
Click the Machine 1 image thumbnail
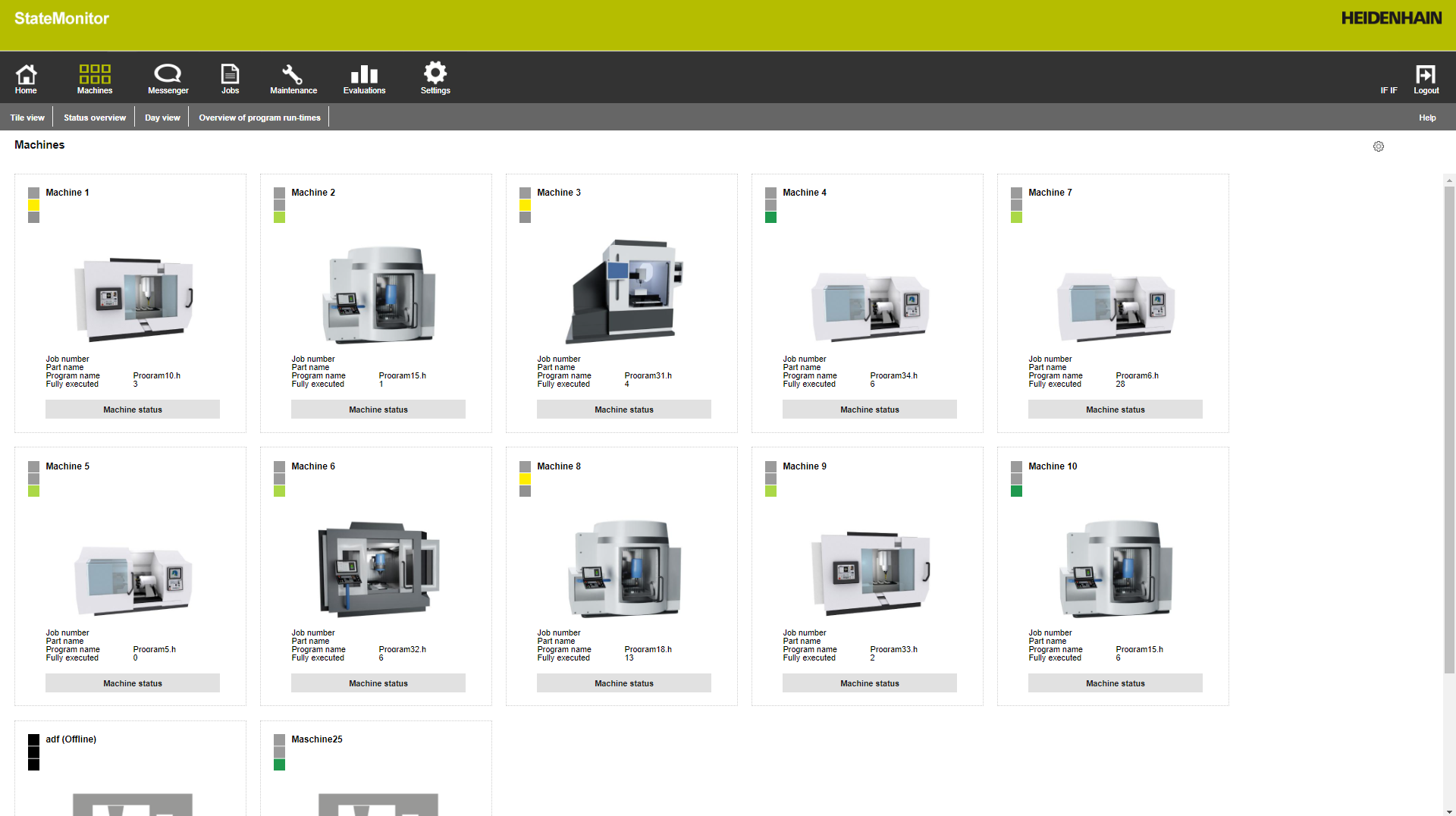[x=133, y=299]
